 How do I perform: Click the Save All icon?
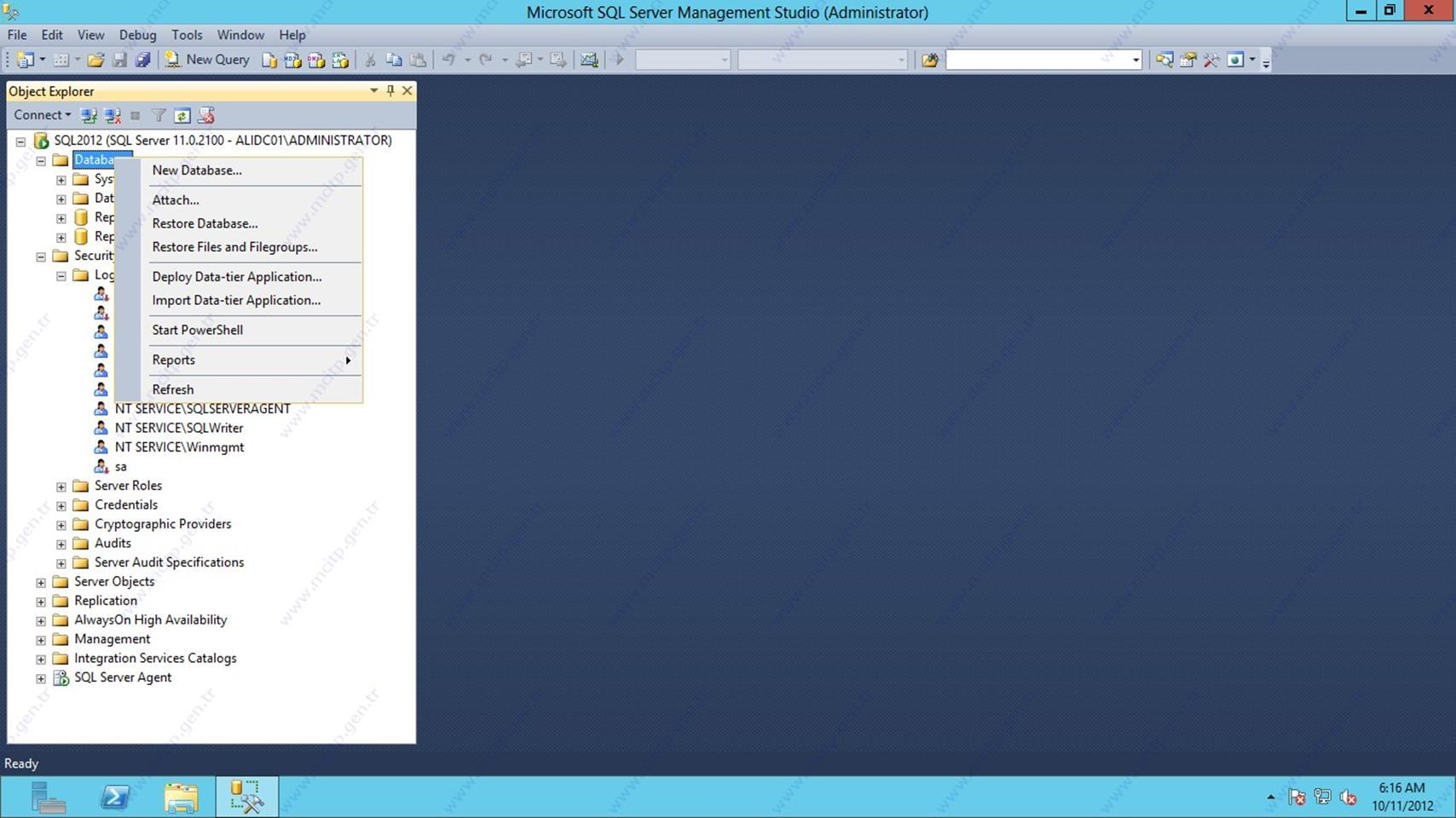click(142, 60)
